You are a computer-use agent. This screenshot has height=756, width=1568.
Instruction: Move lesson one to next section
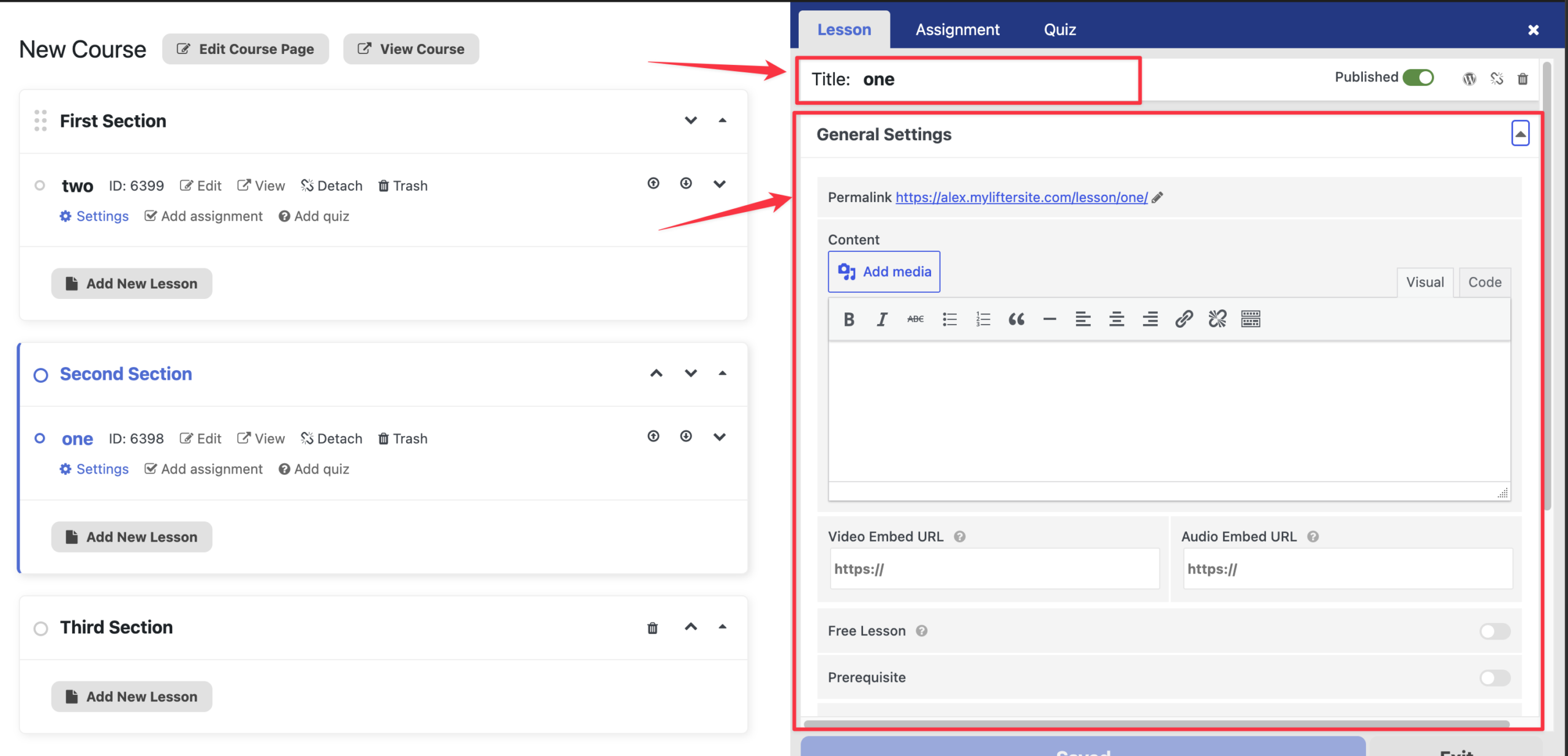pos(686,436)
